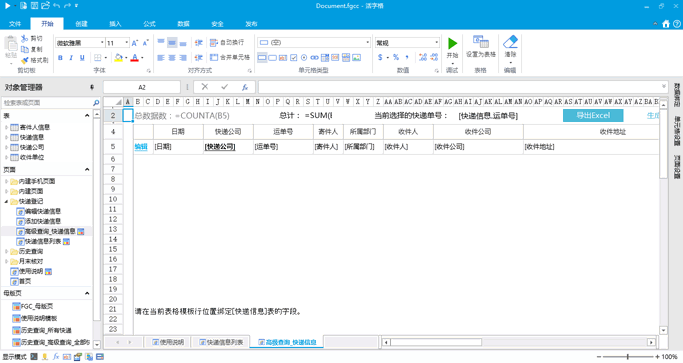Click the yellow fill color bucket
This screenshot has width=683, height=363.
(118, 58)
